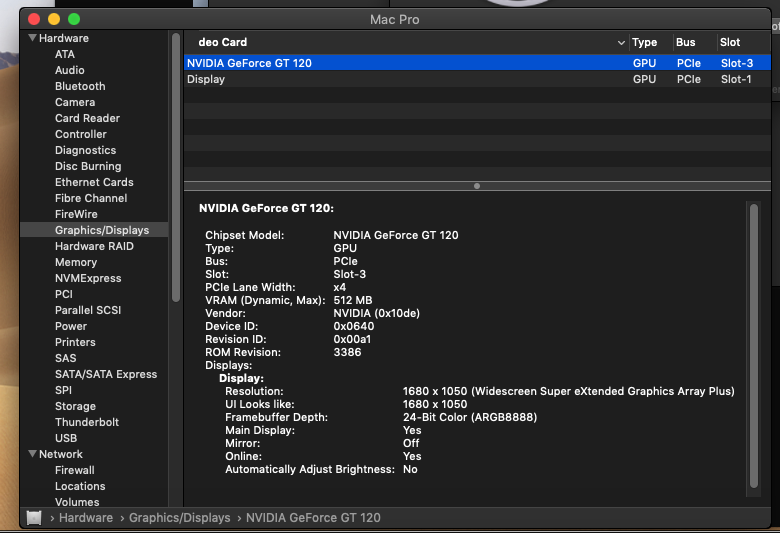Select FireWire in the sidebar

(76, 214)
